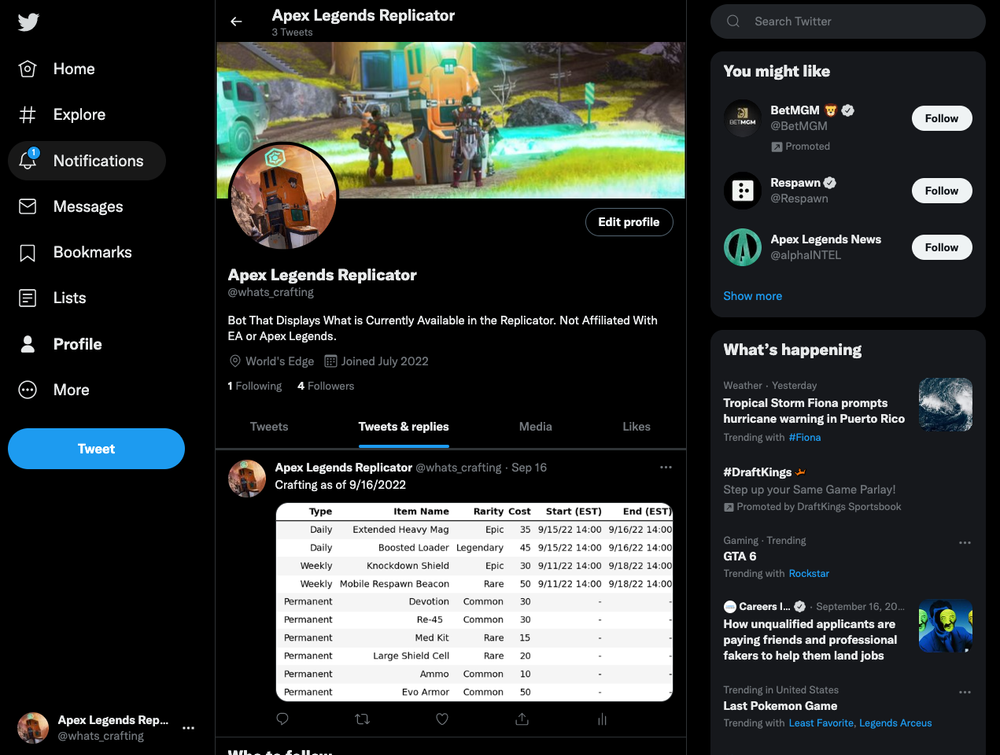Open Tropical Storm Fiona story thumbnail
This screenshot has width=1000, height=755.
click(945, 404)
